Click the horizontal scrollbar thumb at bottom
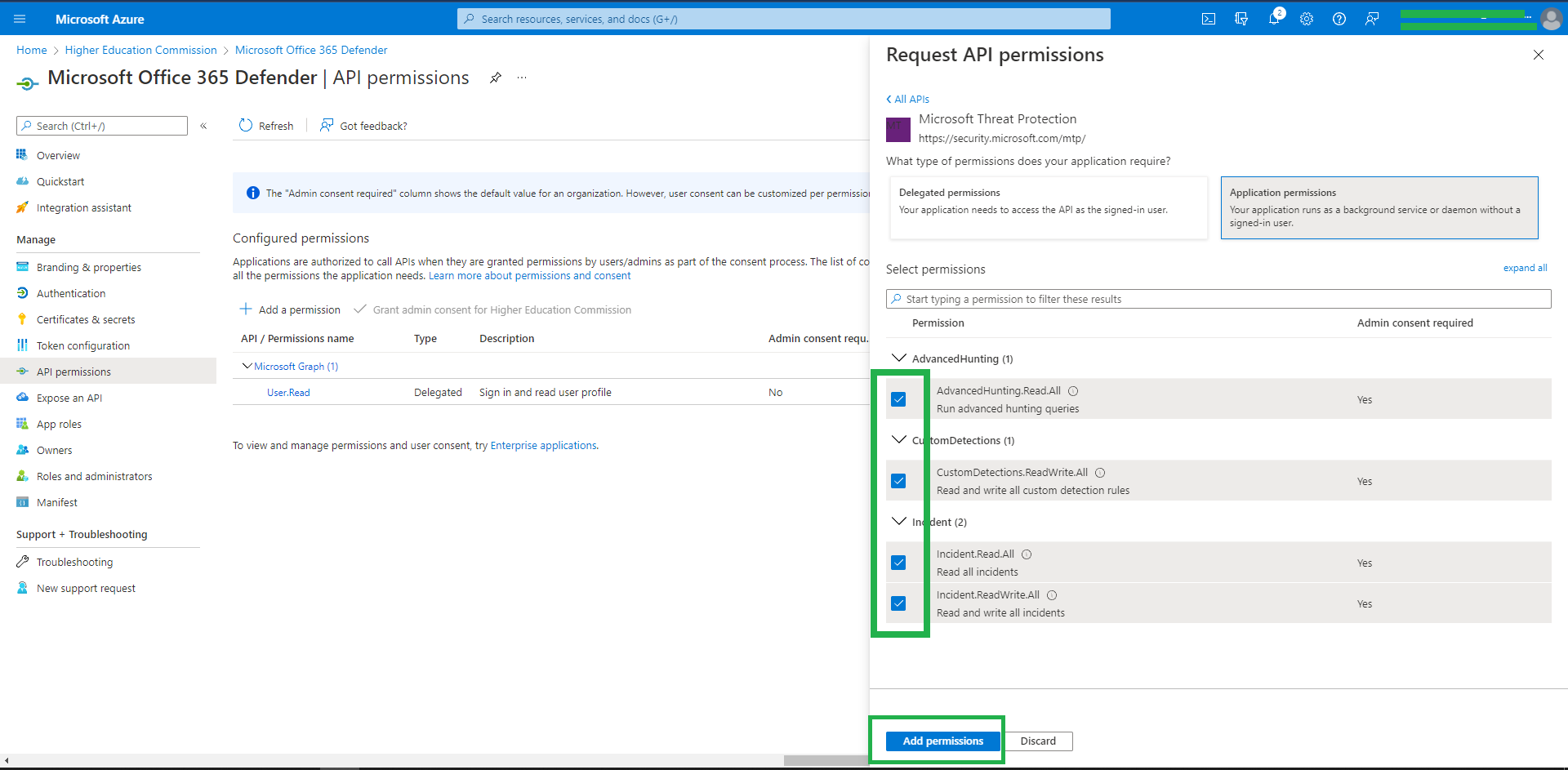Screen dimensions: 1568x770 pos(826,760)
